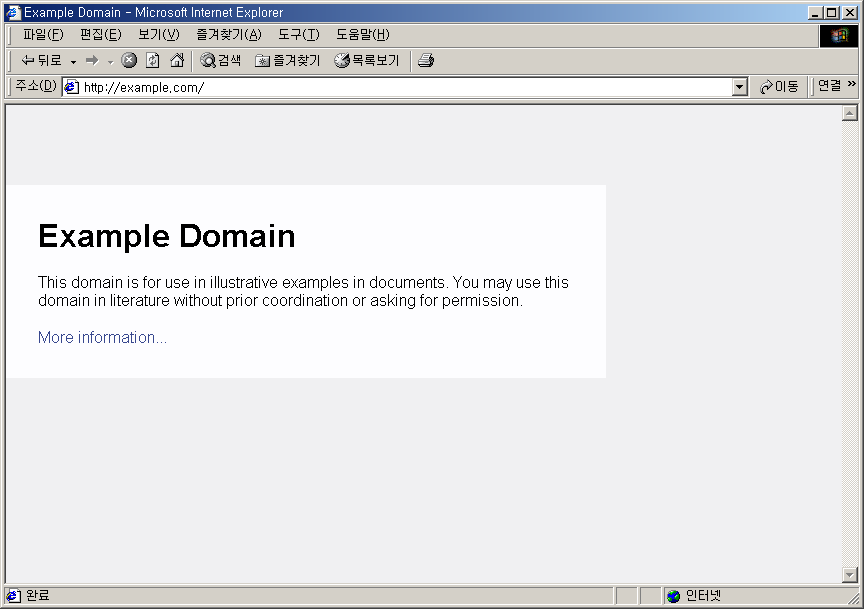Open the Back history dropdown arrow
864x609 pixels.
73,61
